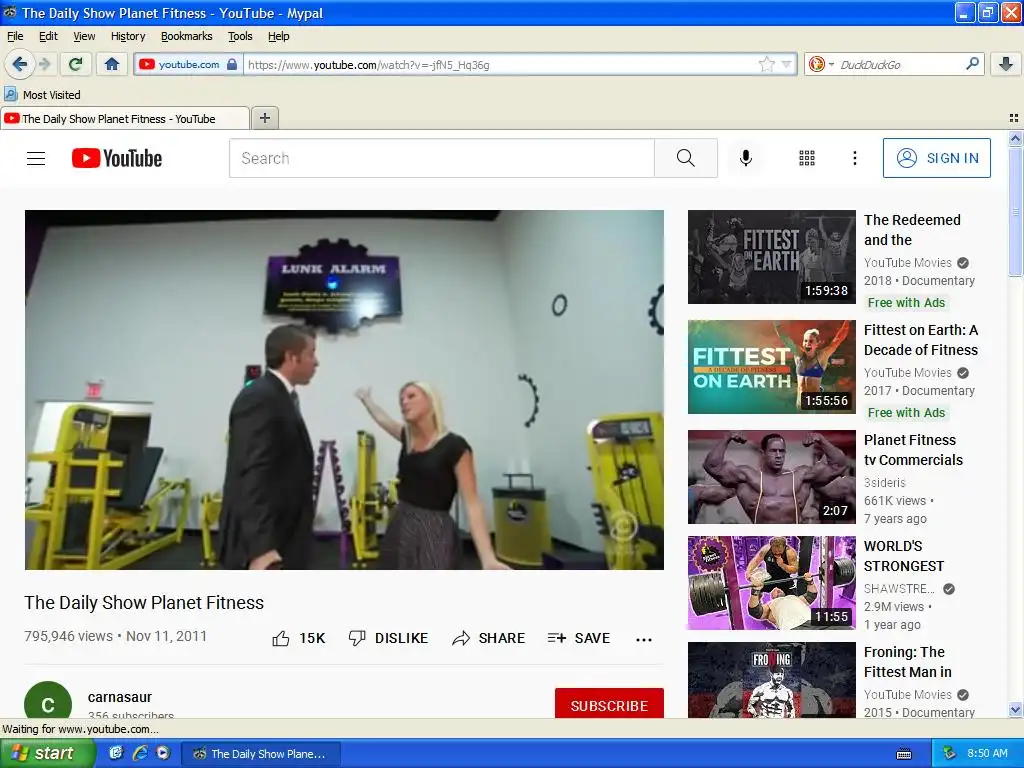Screen dimensions: 1024x768
Task: Click the DISLIKE thumbs-down button
Action: tap(388, 638)
